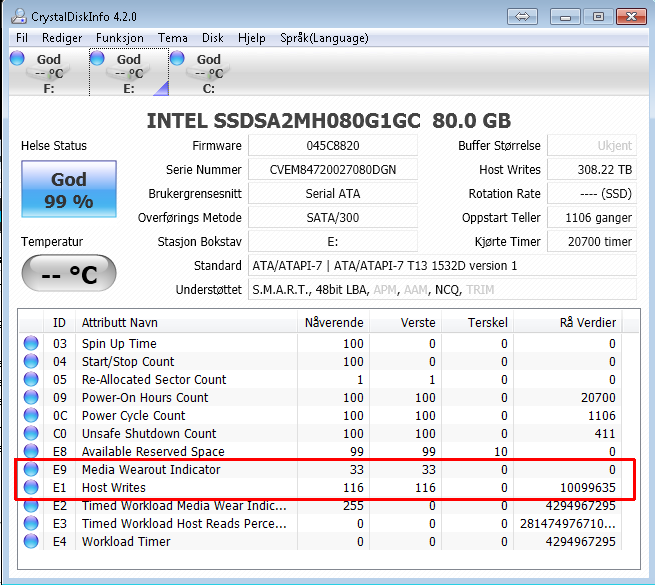Click the ID column header

pos(59,322)
